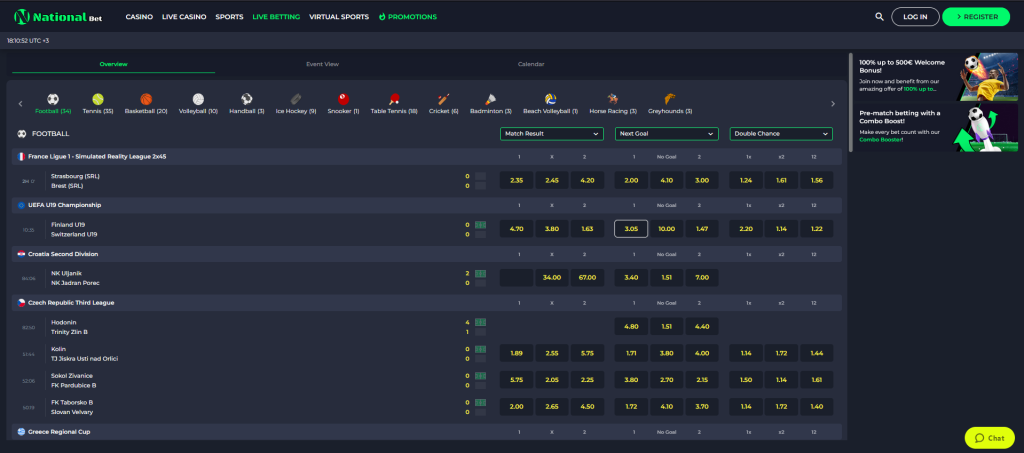
Task: Click the Horse Racing icon
Action: (610, 99)
